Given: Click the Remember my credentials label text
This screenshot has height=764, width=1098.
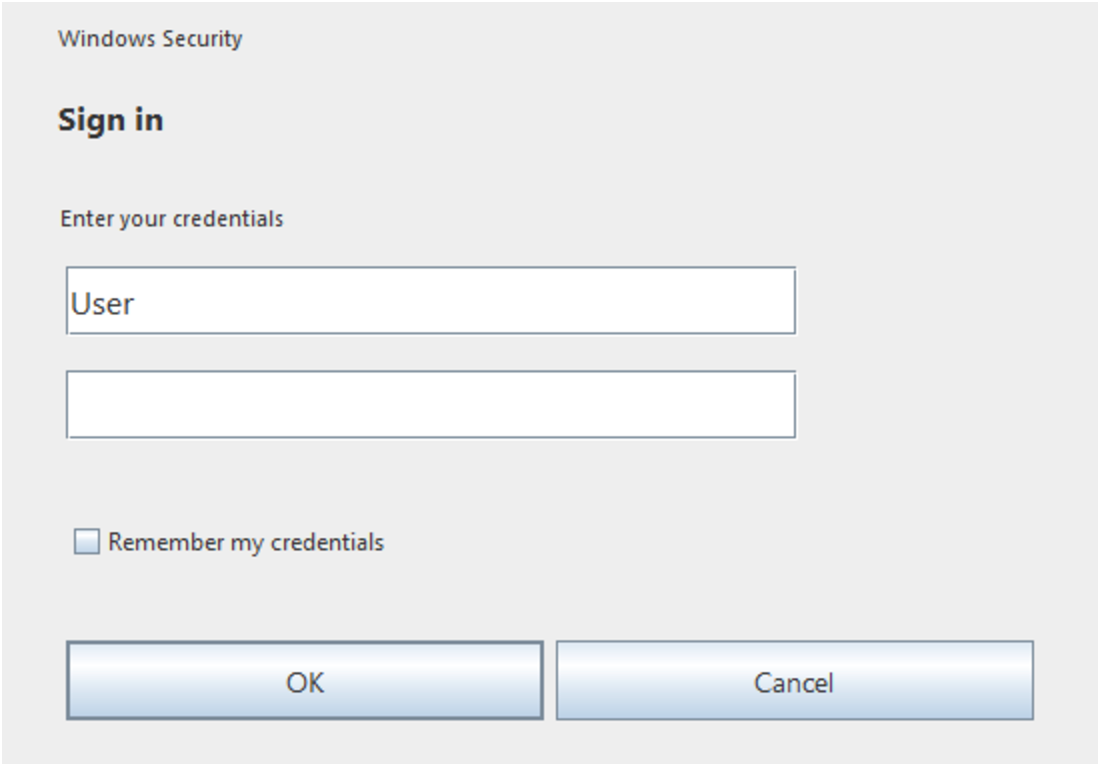Looking at the screenshot, I should (246, 543).
